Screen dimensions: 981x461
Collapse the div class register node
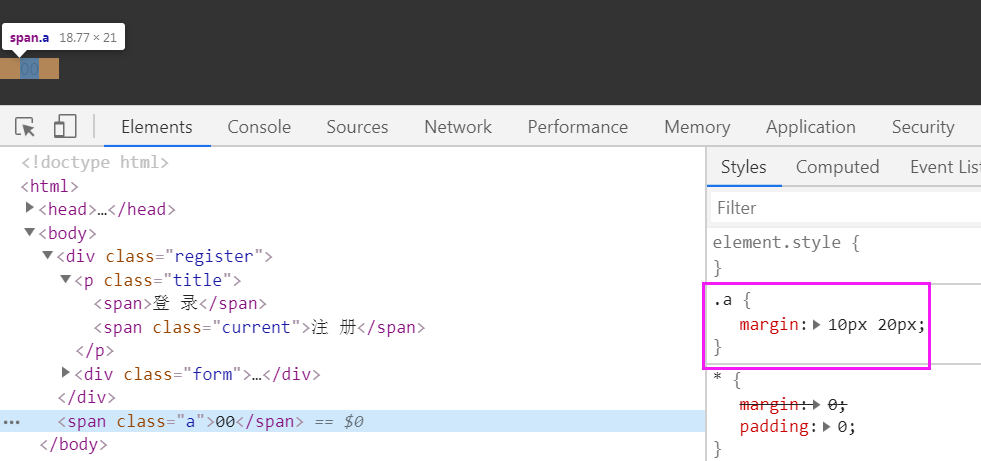click(x=47, y=256)
